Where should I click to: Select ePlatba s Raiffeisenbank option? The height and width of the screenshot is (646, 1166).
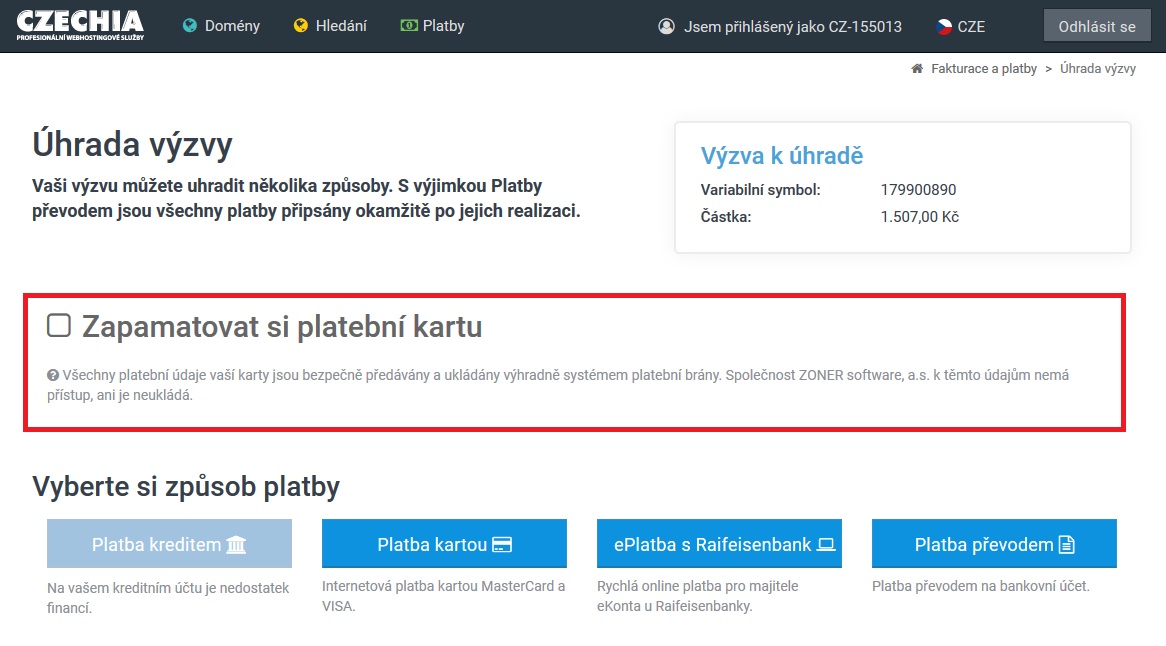click(x=719, y=544)
